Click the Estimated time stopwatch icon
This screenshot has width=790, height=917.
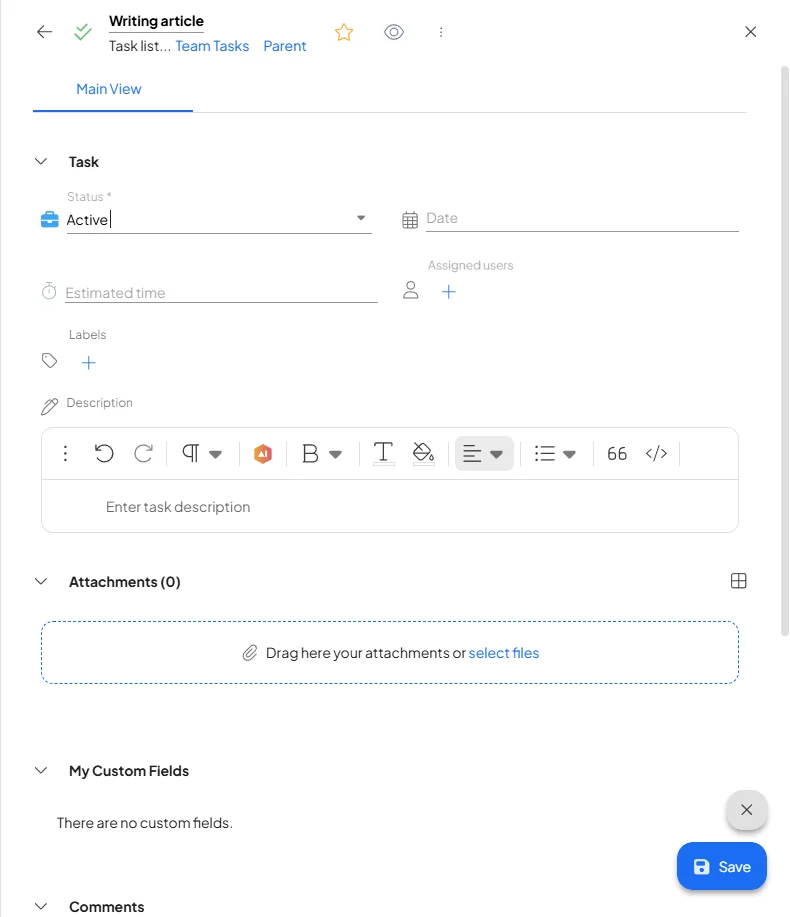(49, 291)
